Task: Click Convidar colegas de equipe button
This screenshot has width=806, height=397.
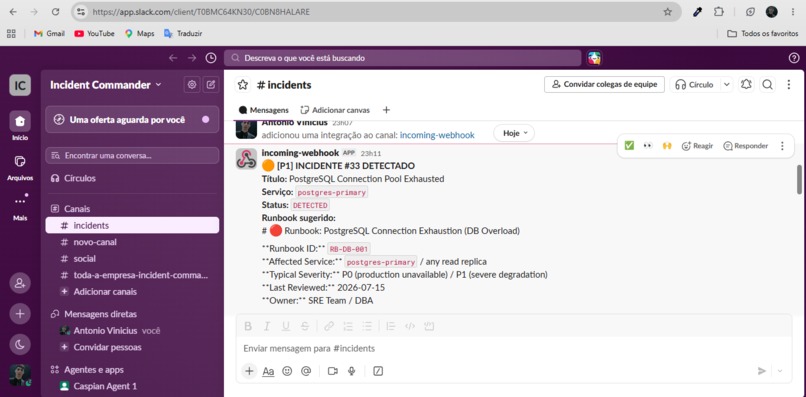Action: point(604,84)
